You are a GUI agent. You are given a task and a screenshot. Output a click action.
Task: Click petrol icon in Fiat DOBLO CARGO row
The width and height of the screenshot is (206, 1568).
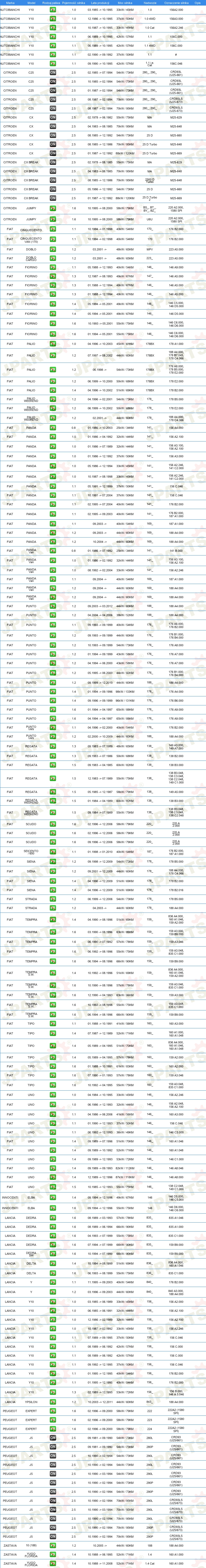(x=53, y=258)
